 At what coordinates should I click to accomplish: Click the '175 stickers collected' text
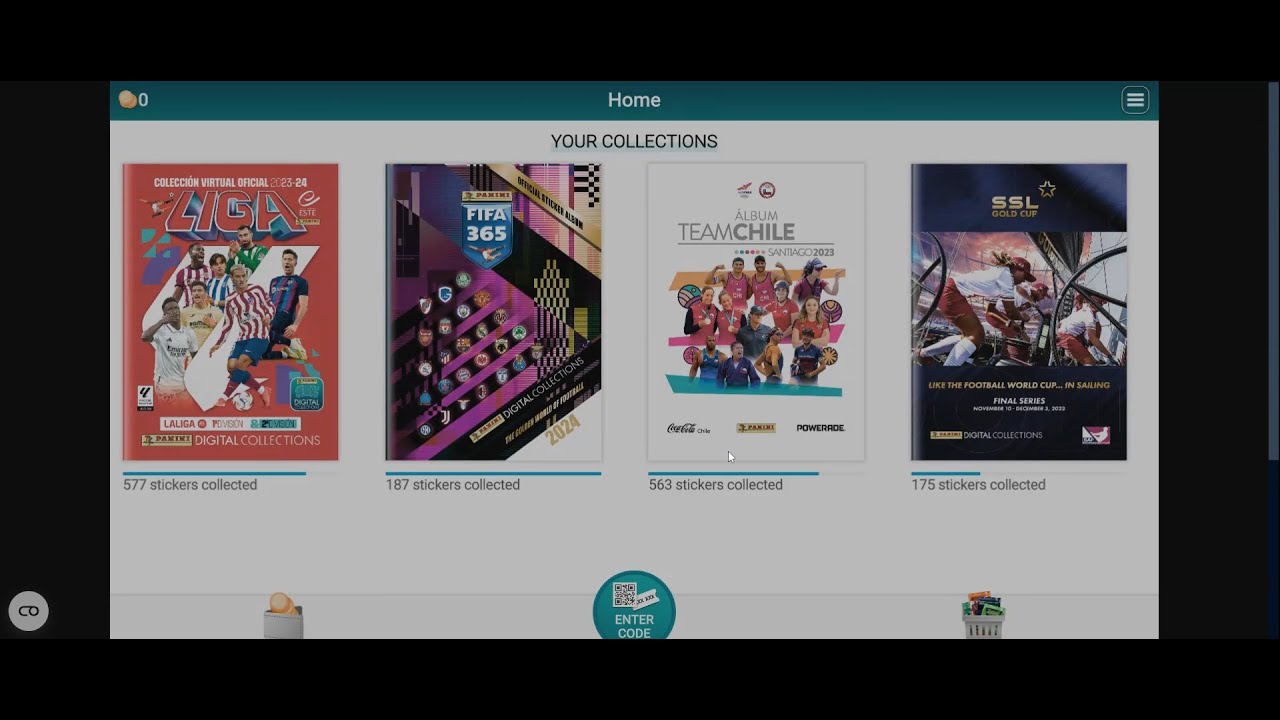978,485
